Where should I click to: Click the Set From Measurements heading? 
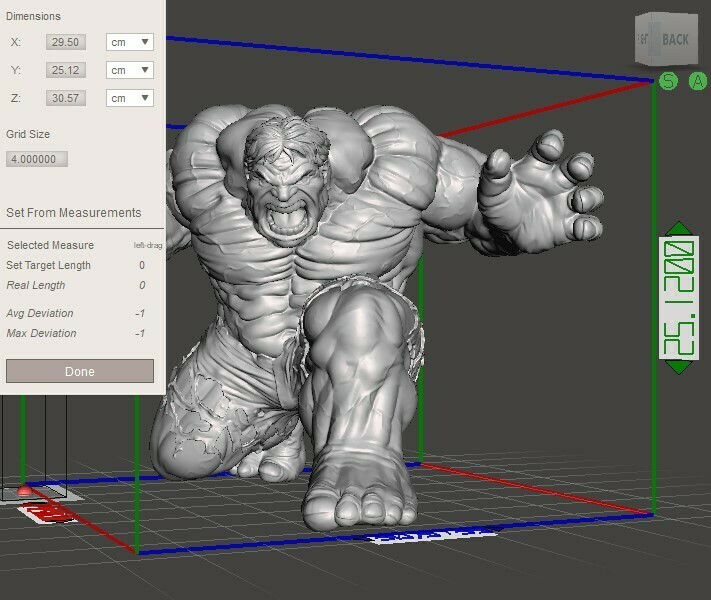click(73, 213)
